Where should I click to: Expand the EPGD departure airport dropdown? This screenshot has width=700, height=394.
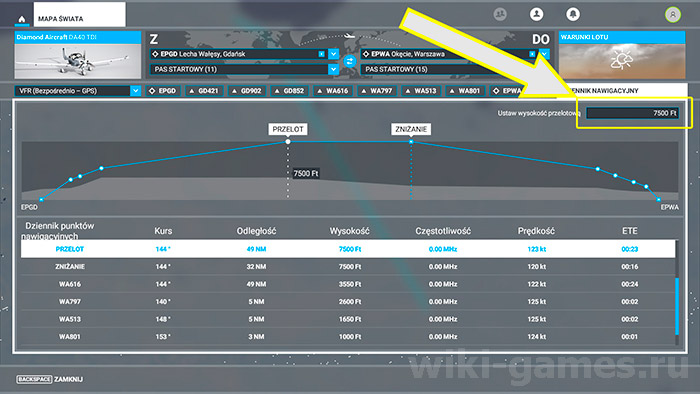tap(333, 54)
